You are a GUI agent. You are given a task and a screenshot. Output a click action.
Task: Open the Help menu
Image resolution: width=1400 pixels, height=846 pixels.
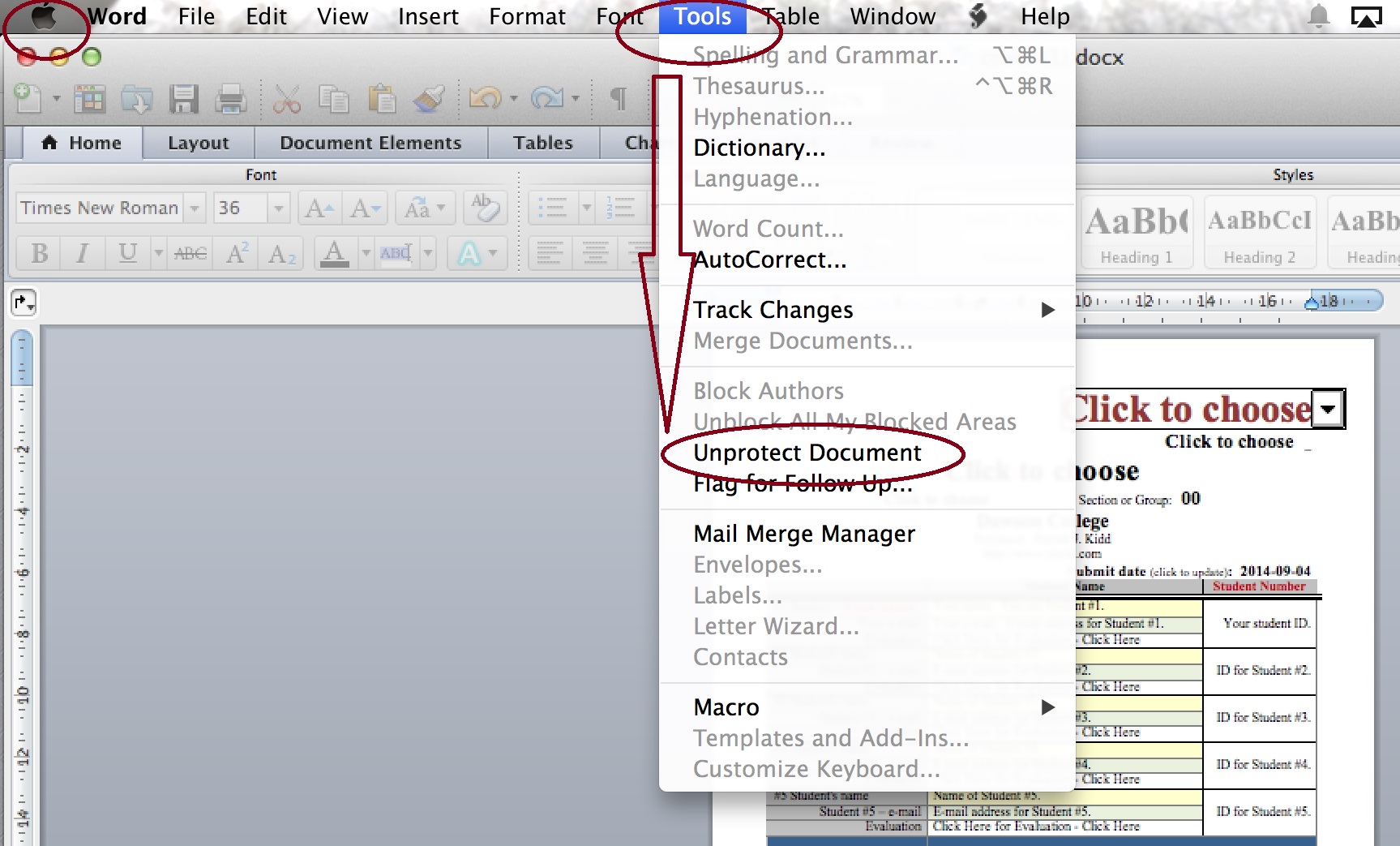pos(1045,16)
